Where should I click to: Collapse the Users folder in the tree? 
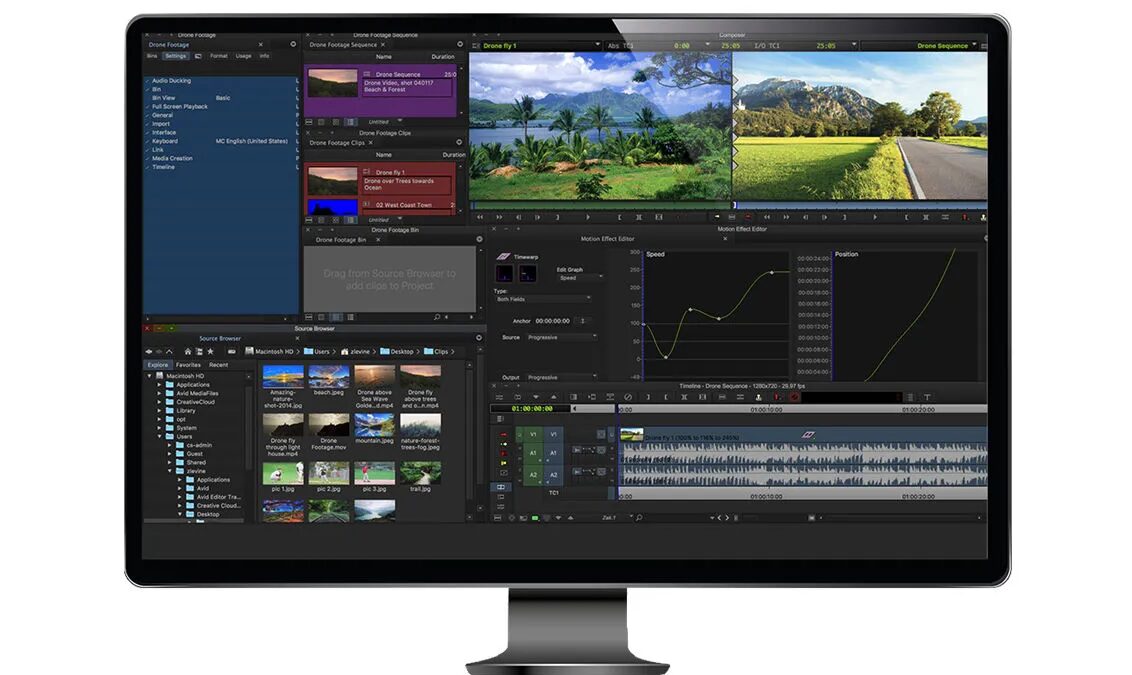pos(159,437)
